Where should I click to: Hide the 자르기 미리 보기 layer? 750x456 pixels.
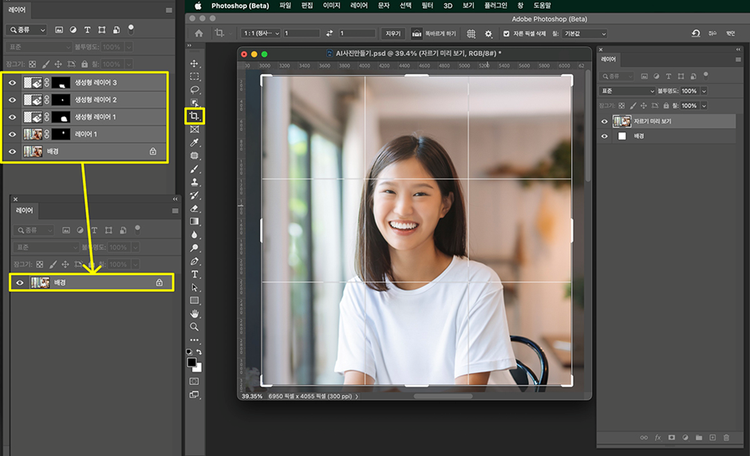604,121
